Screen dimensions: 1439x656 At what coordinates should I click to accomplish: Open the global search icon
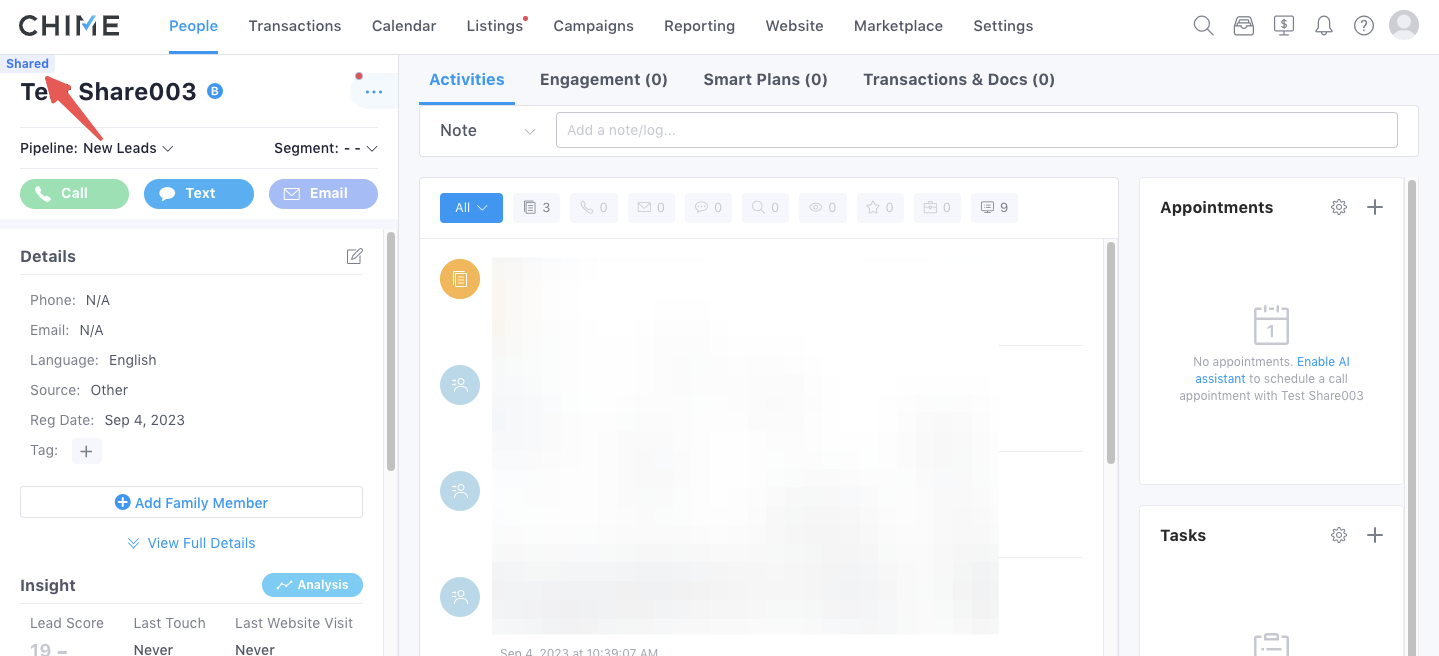point(1203,26)
